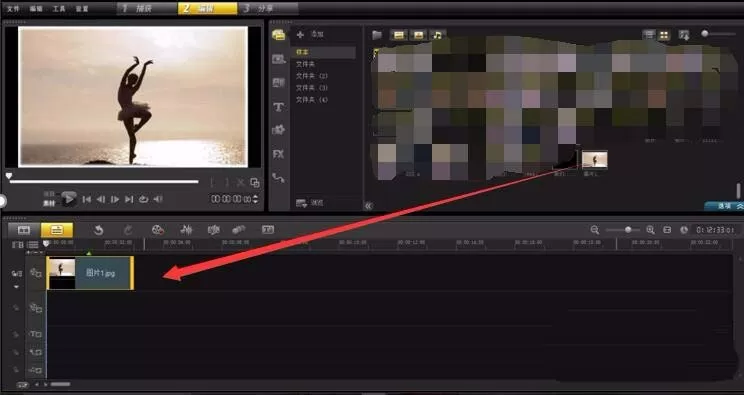744x395 pixels.
Task: Jump to the end of the clip
Action: (x=129, y=199)
